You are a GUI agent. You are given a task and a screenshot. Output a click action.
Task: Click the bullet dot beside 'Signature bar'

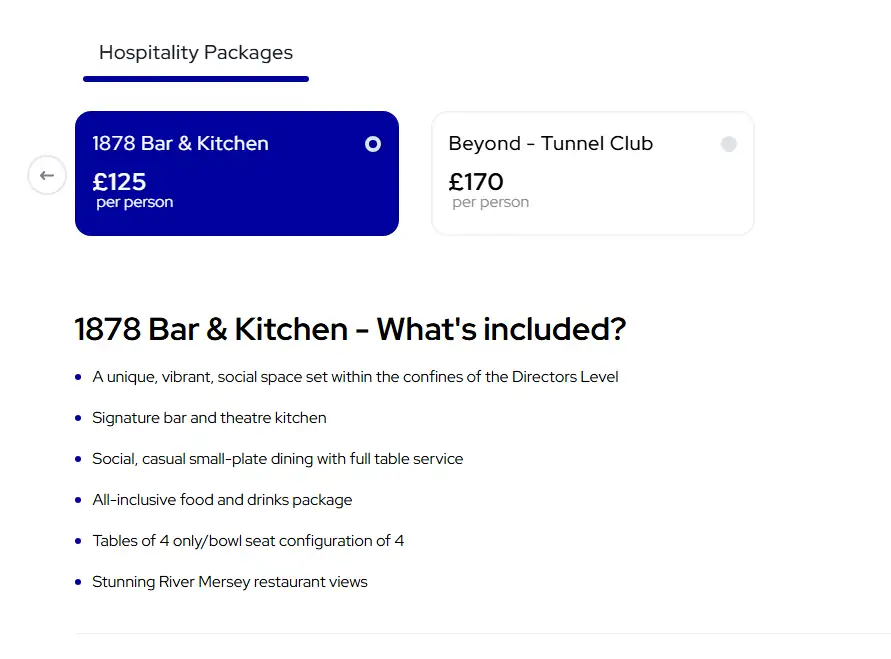78,418
